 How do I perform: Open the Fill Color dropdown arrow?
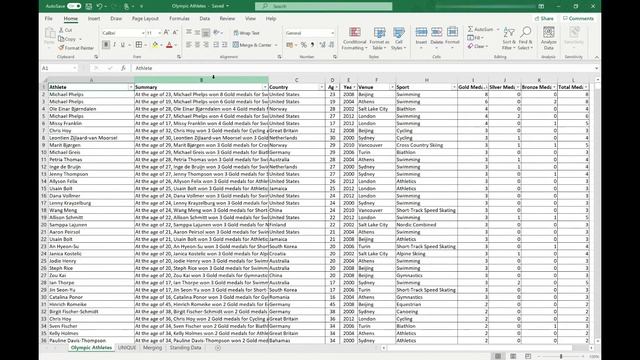pyautogui.click(x=162, y=45)
